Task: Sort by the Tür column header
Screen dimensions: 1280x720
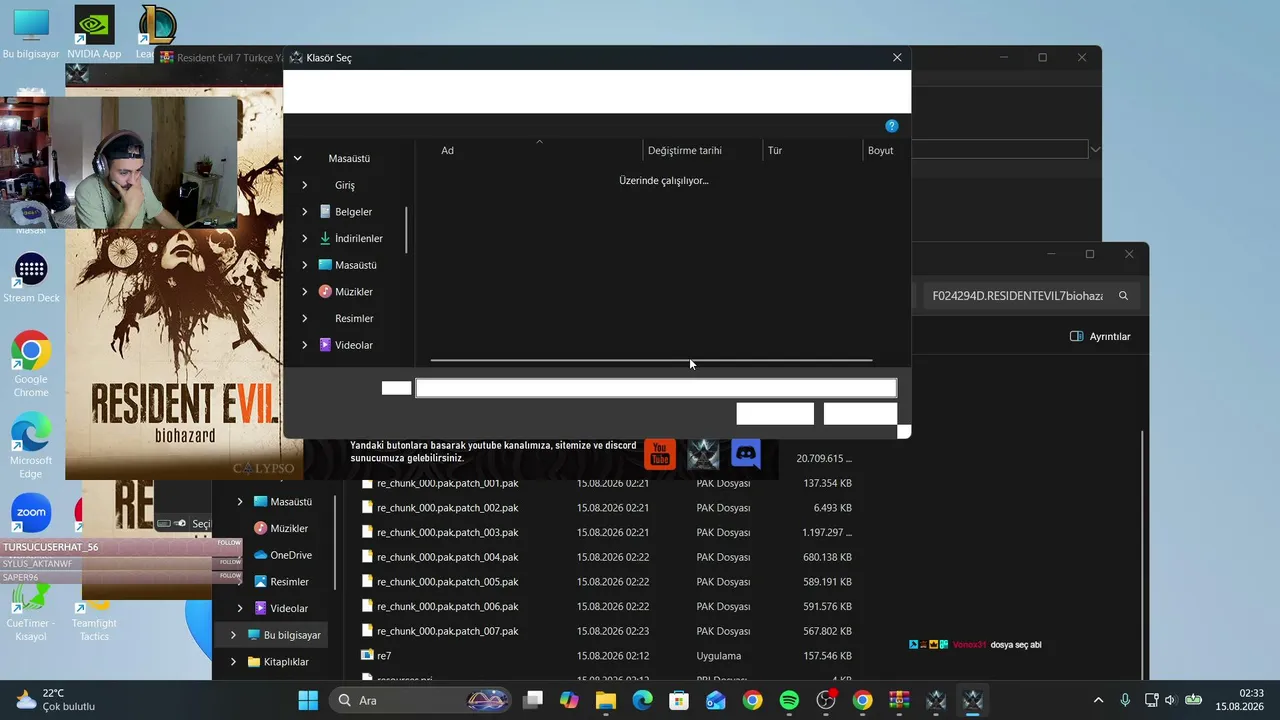Action: click(x=775, y=150)
